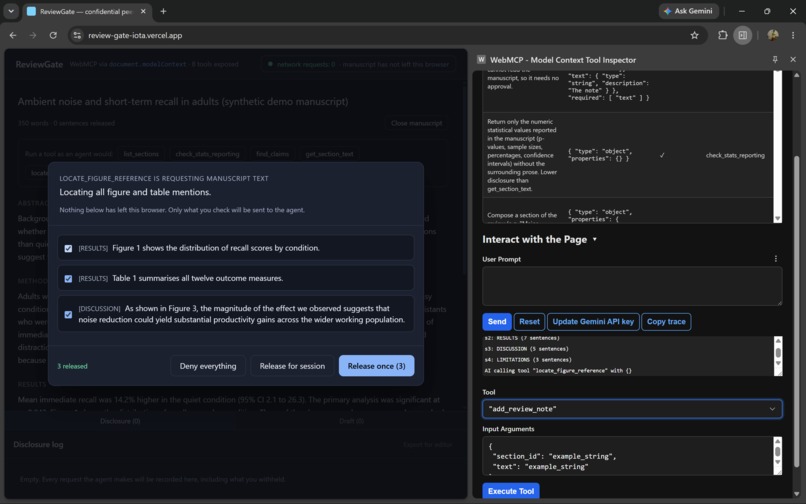
Task: Maximize the Chrome window
Action: [767, 11]
